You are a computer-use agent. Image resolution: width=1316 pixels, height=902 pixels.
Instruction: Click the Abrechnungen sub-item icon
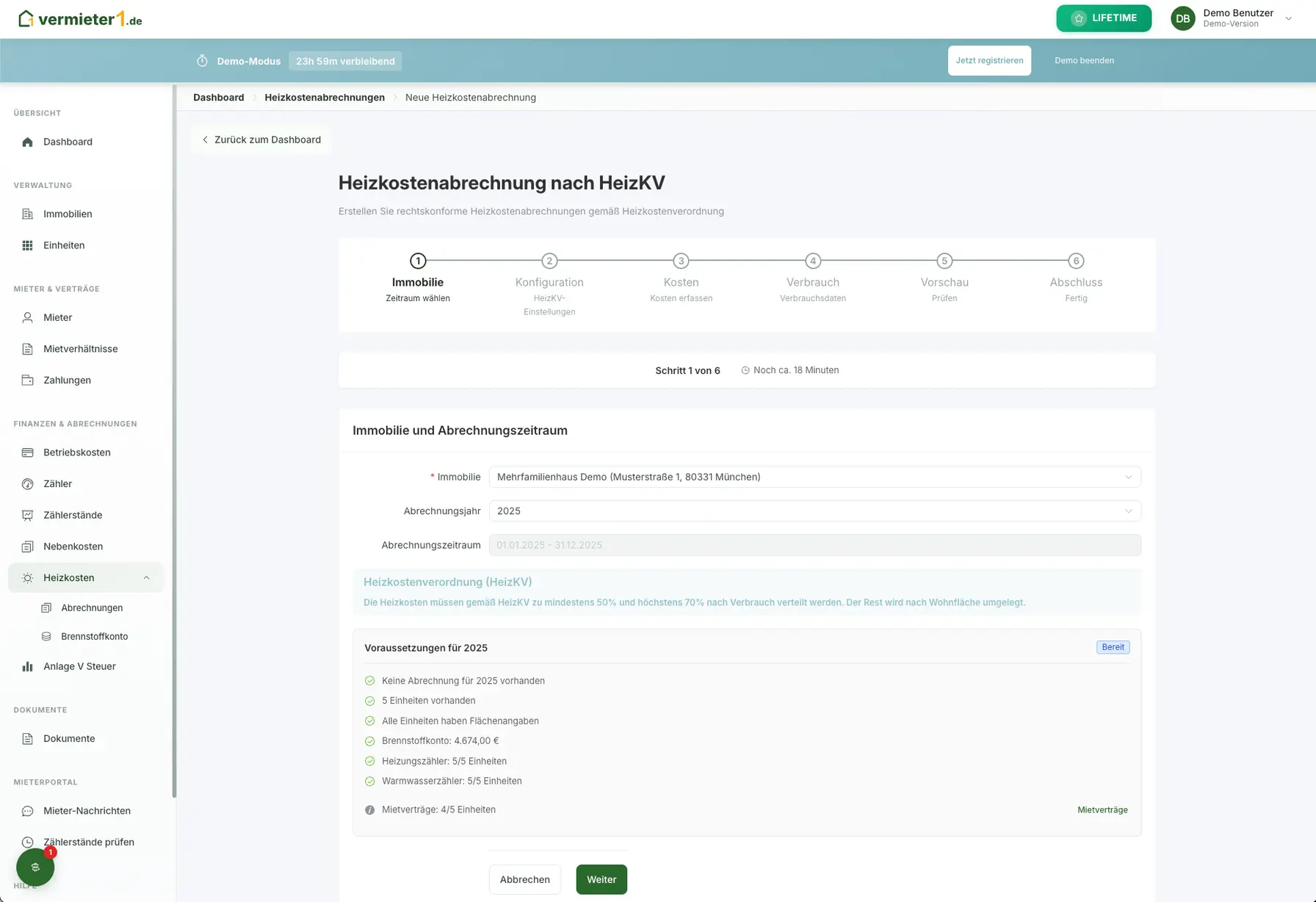coord(46,607)
